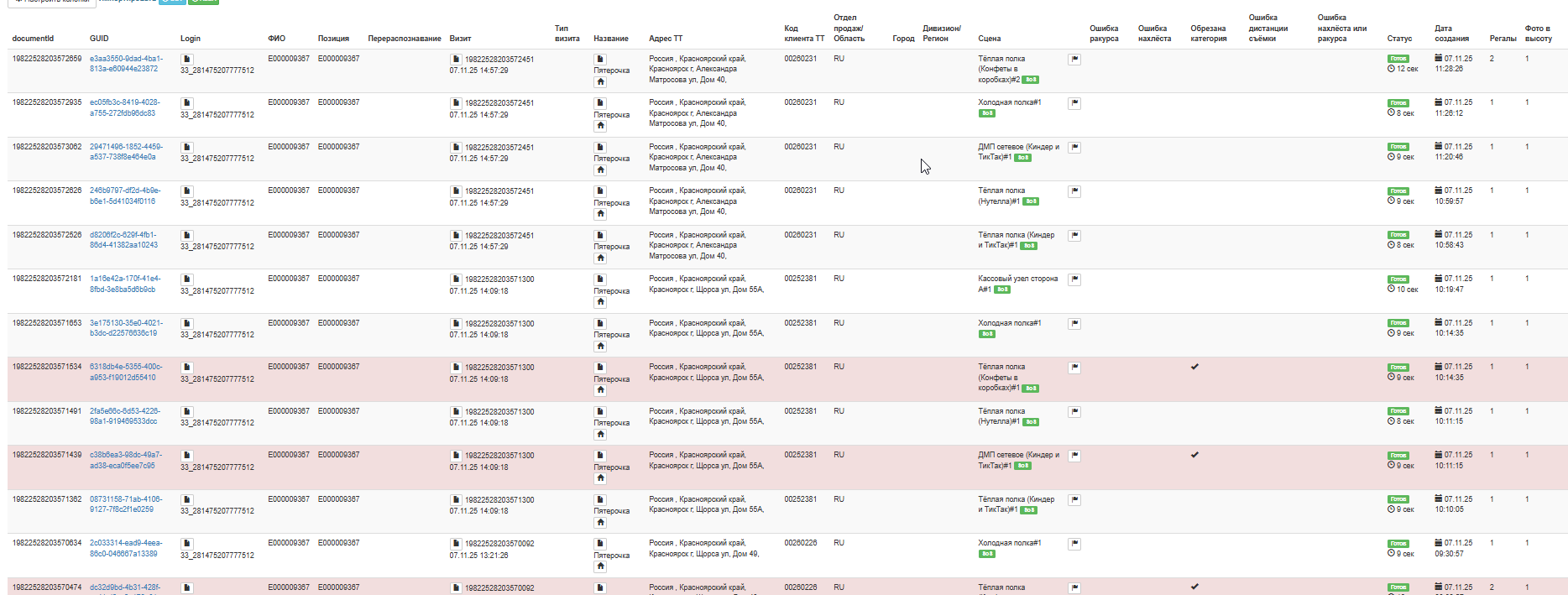Toggle Обрезана категория check in row 19822528203571534
The height and width of the screenshot is (595, 1568).
[x=1194, y=367]
